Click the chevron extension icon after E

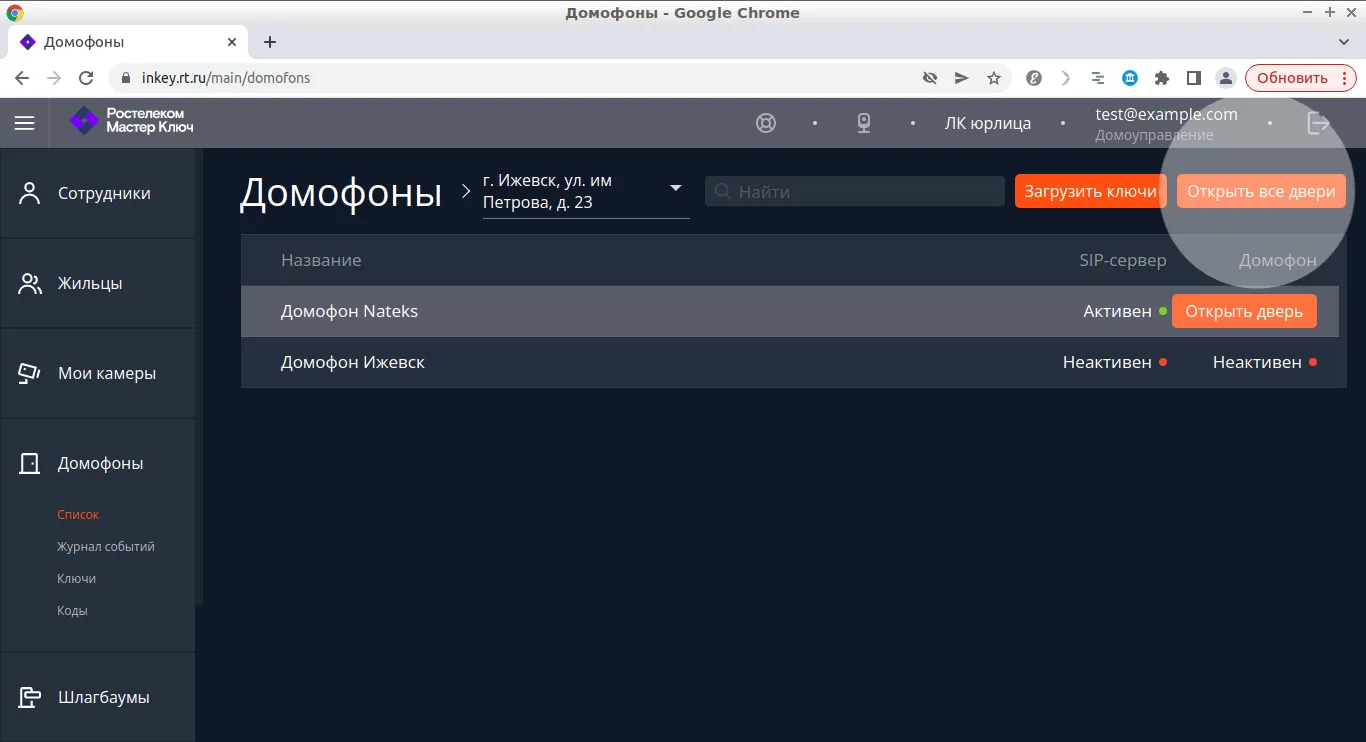(x=1066, y=78)
